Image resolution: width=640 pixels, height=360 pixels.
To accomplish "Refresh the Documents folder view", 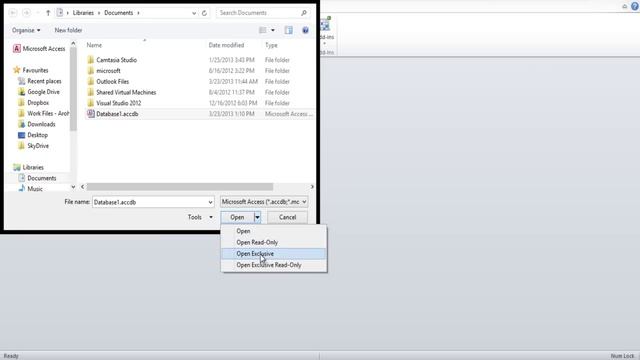I will click(x=204, y=13).
